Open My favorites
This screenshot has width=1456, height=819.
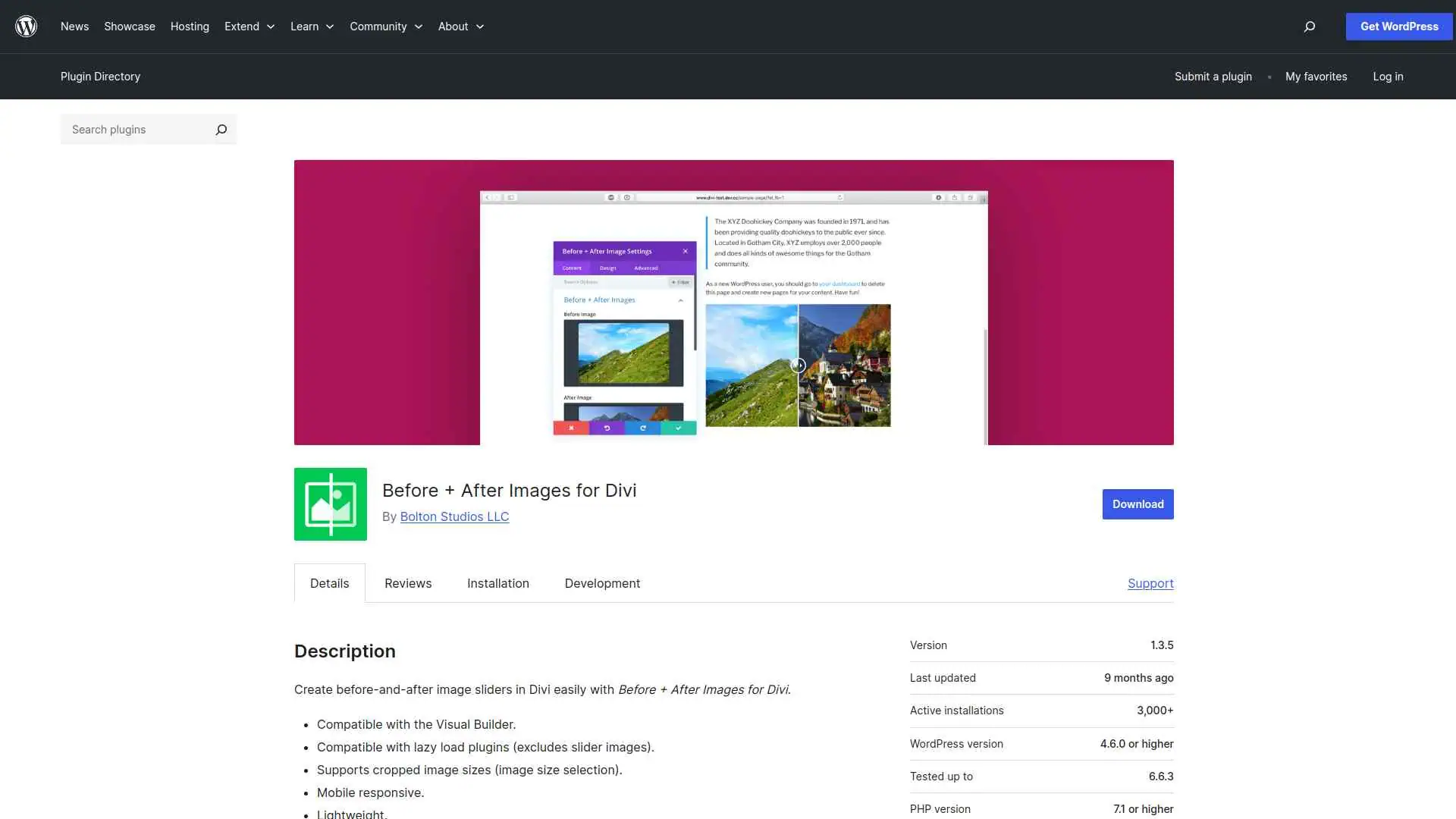[1316, 76]
